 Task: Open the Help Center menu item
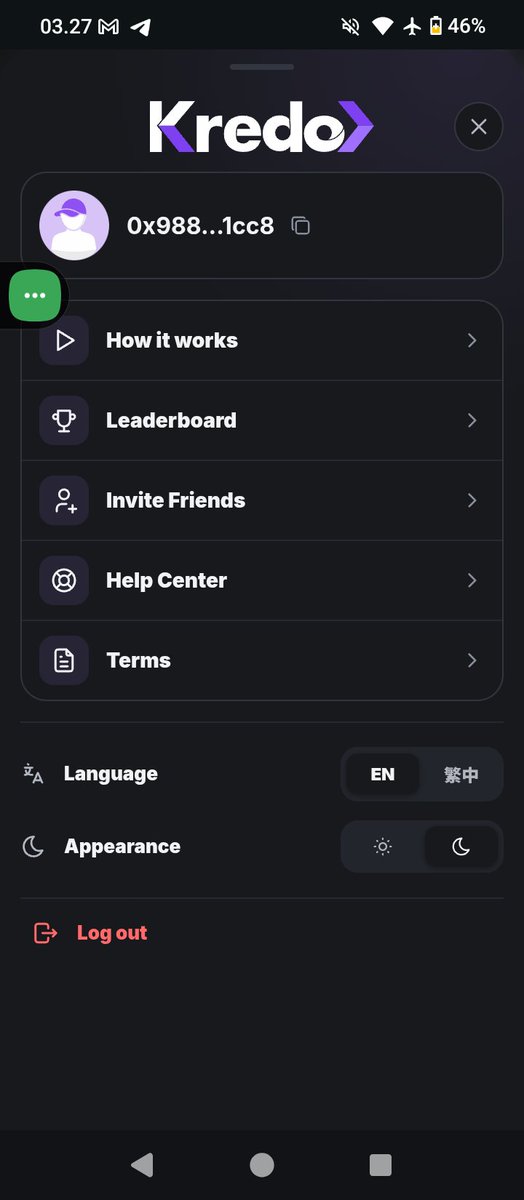(x=262, y=580)
